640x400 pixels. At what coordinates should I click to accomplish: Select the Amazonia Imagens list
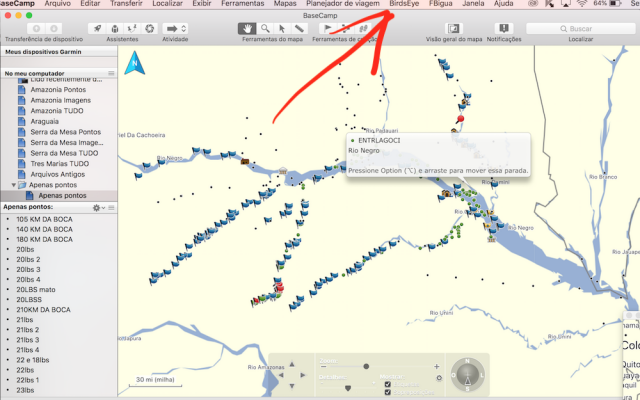[x=59, y=100]
